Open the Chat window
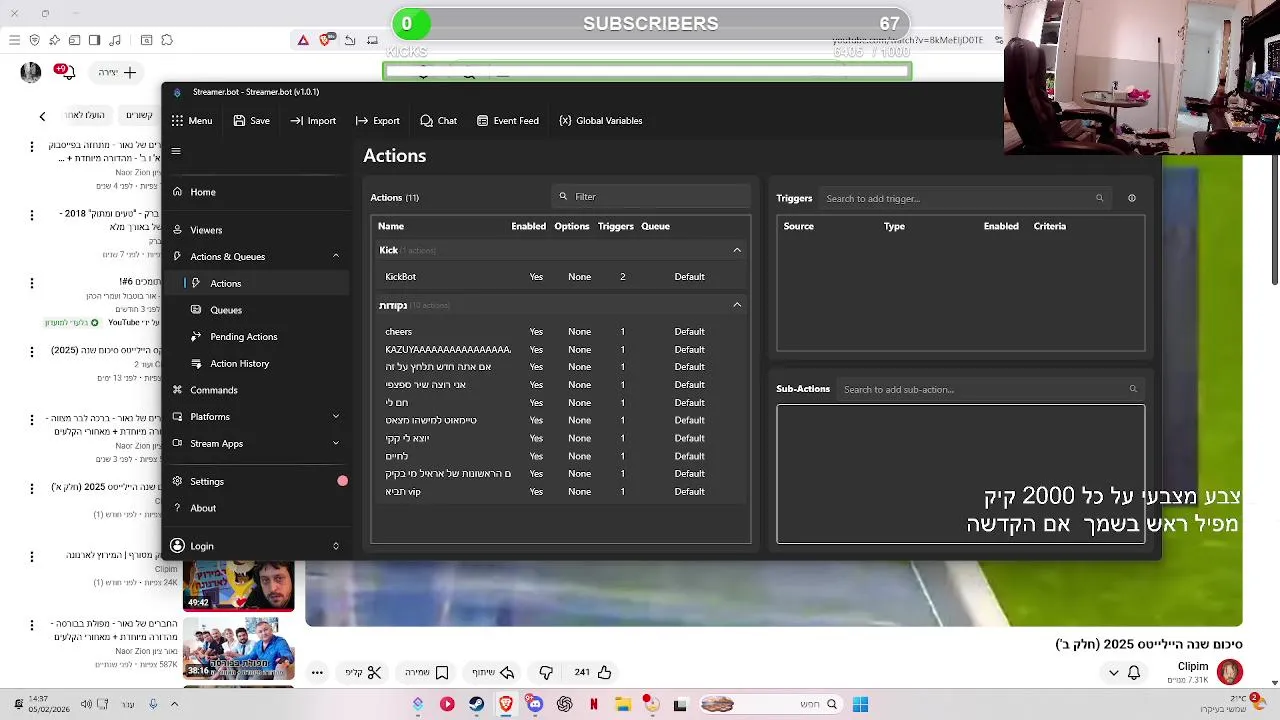 coord(438,121)
